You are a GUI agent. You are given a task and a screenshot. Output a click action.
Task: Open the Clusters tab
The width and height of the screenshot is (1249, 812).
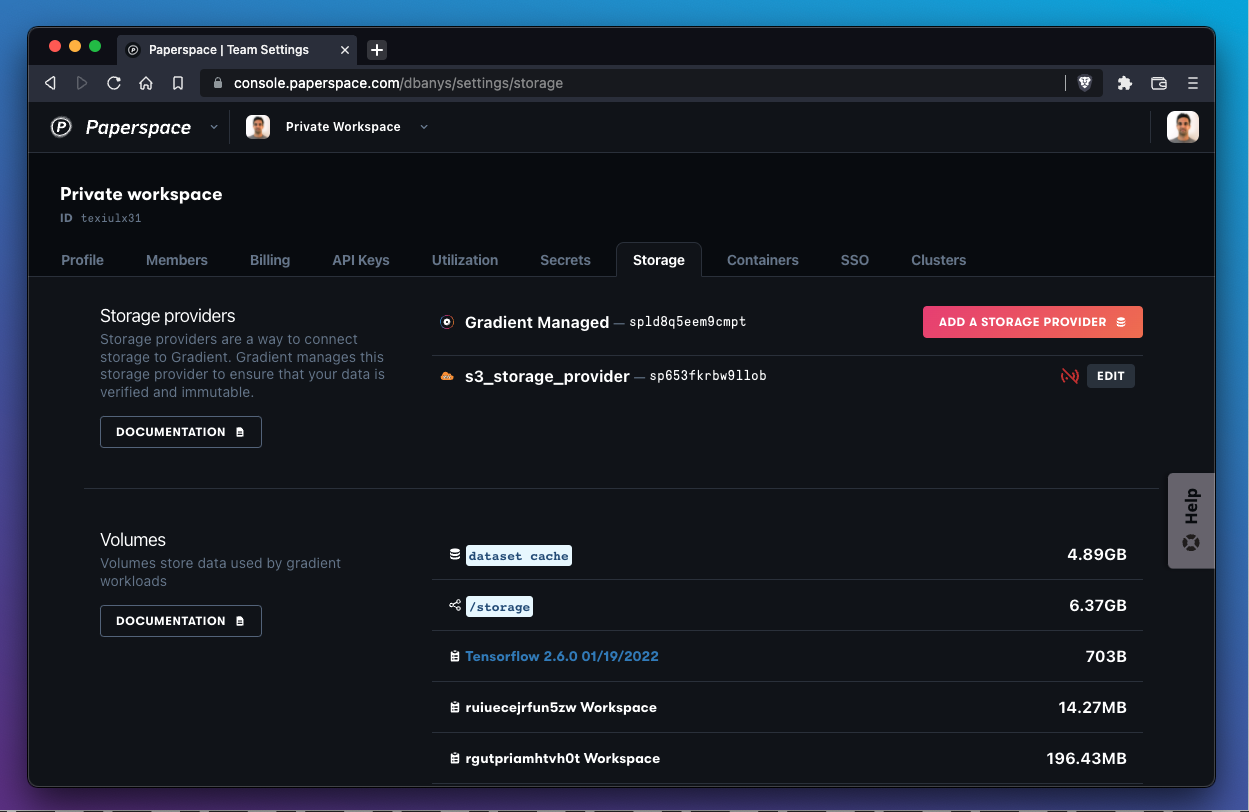click(939, 260)
